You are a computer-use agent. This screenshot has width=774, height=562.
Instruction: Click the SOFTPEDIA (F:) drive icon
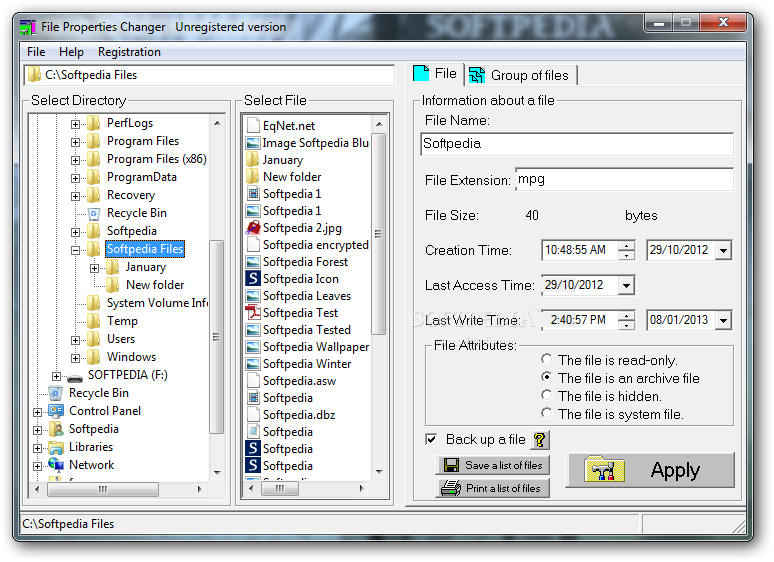[75, 378]
